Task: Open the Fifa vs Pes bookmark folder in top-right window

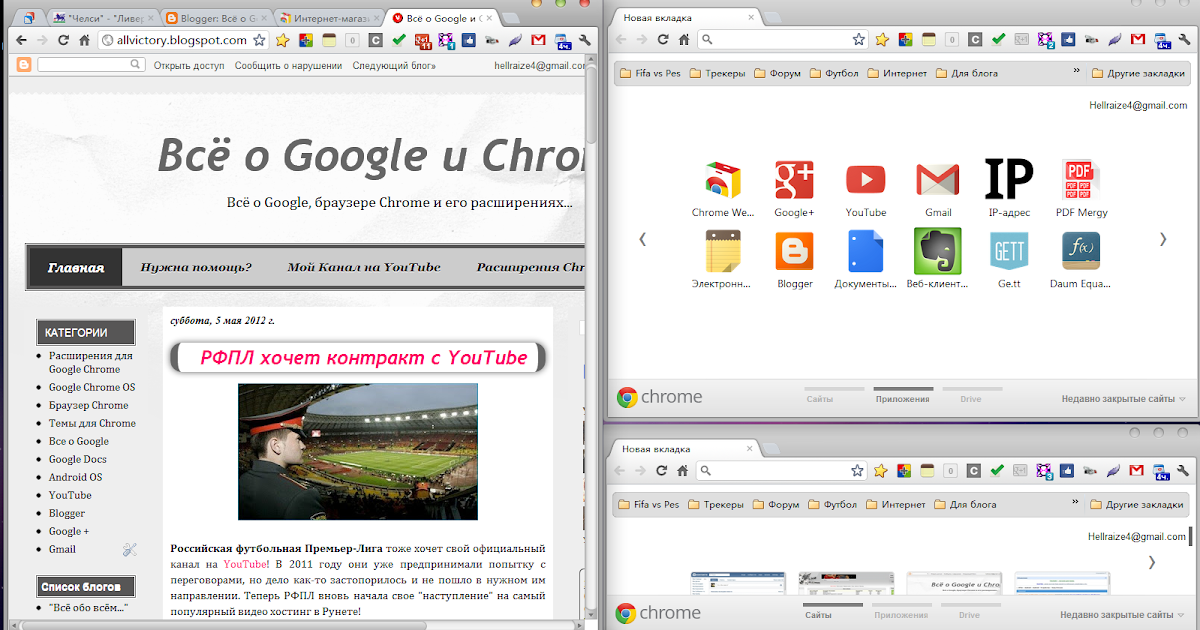Action: (649, 73)
